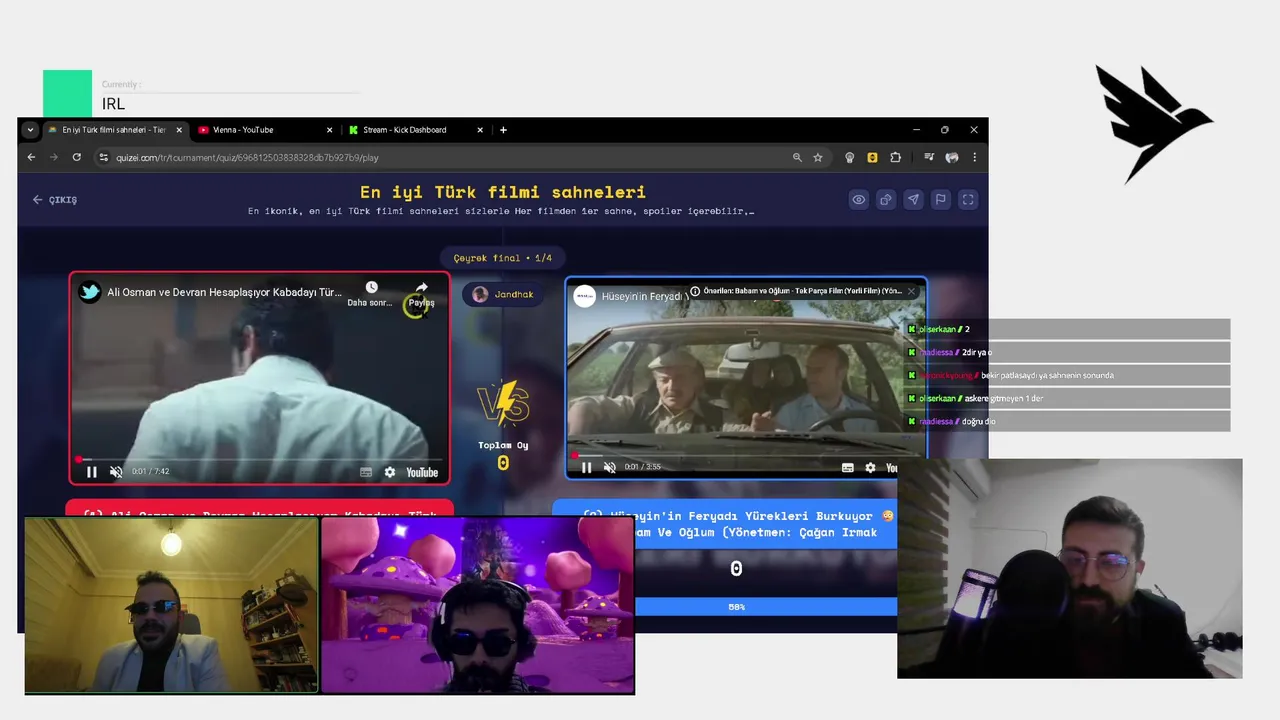Click the copy link icon in quiz header
Viewport: 1280px width, 720px height.
pos(886,200)
